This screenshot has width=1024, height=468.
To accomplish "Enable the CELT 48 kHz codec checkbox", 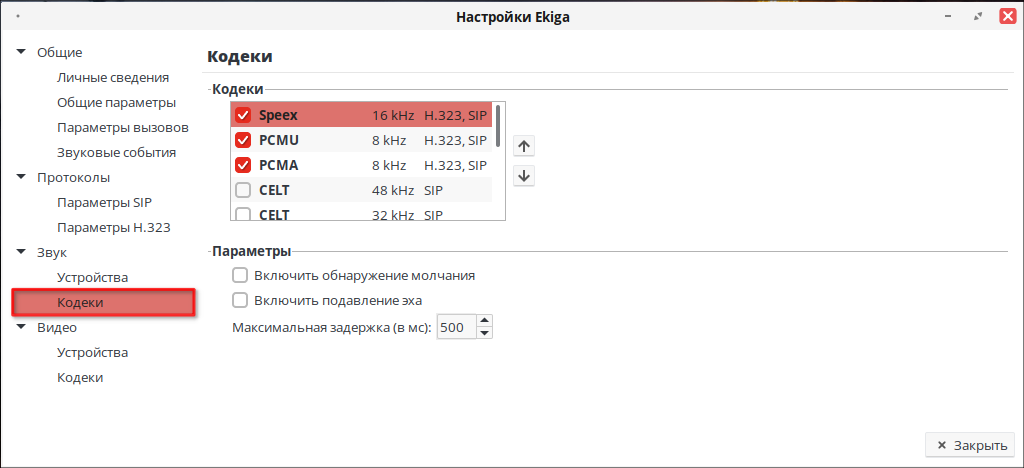I will coord(243,190).
